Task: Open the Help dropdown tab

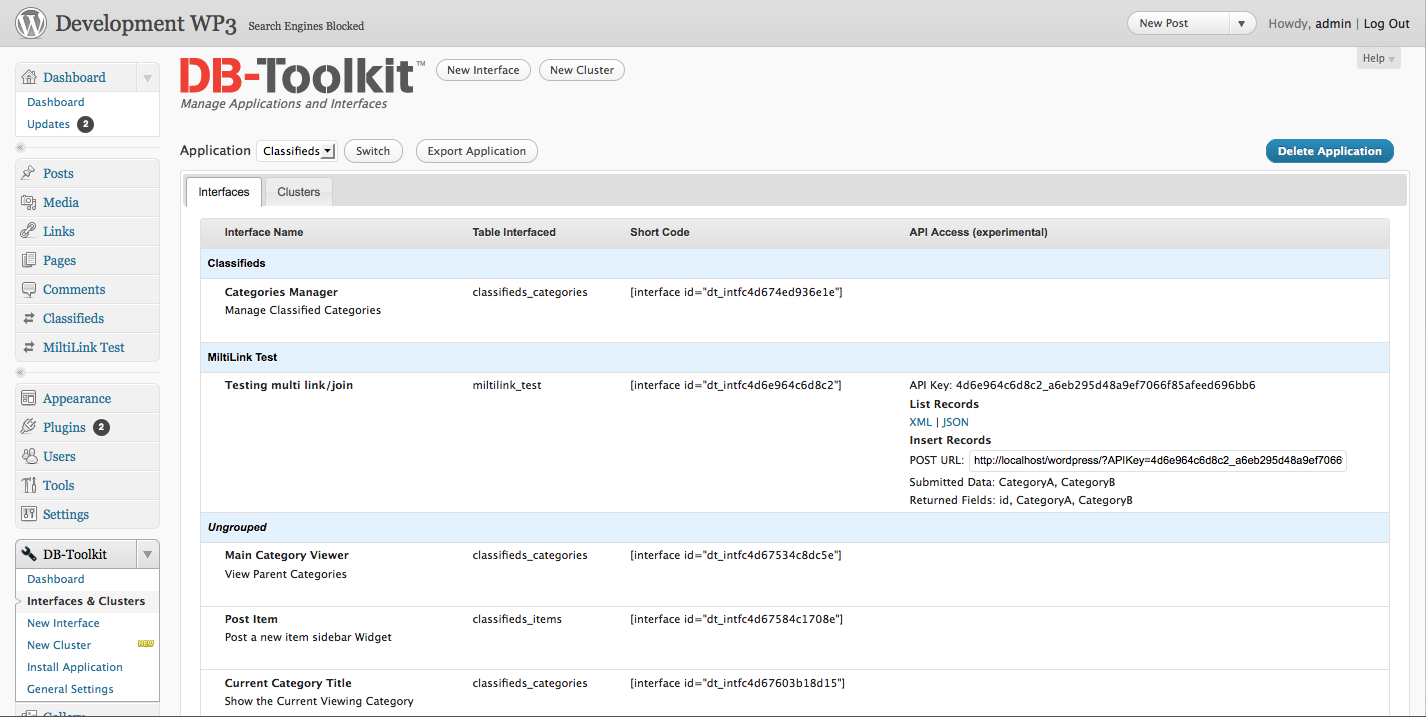Action: point(1379,59)
